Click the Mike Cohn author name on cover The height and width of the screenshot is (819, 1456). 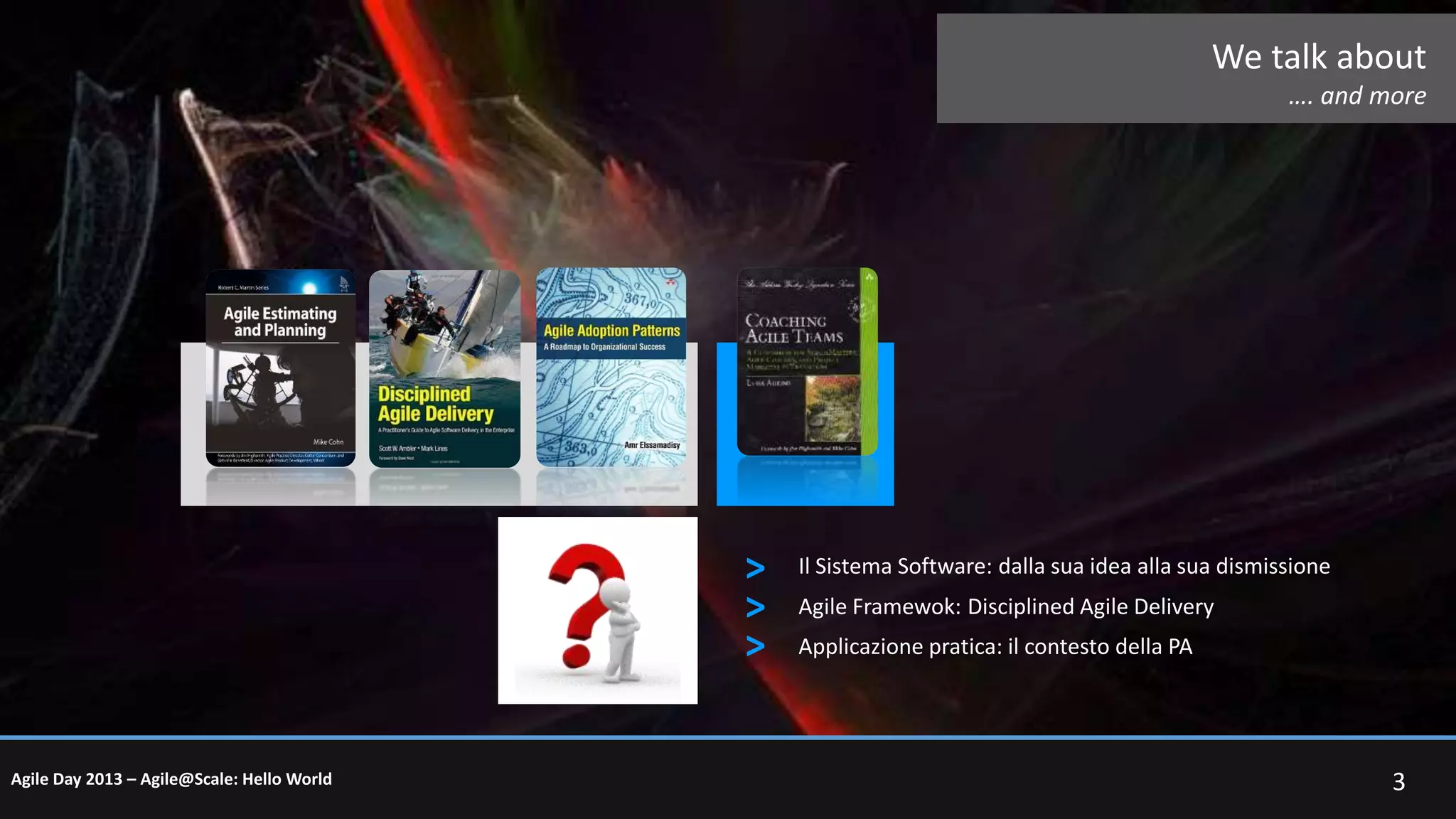tap(328, 442)
